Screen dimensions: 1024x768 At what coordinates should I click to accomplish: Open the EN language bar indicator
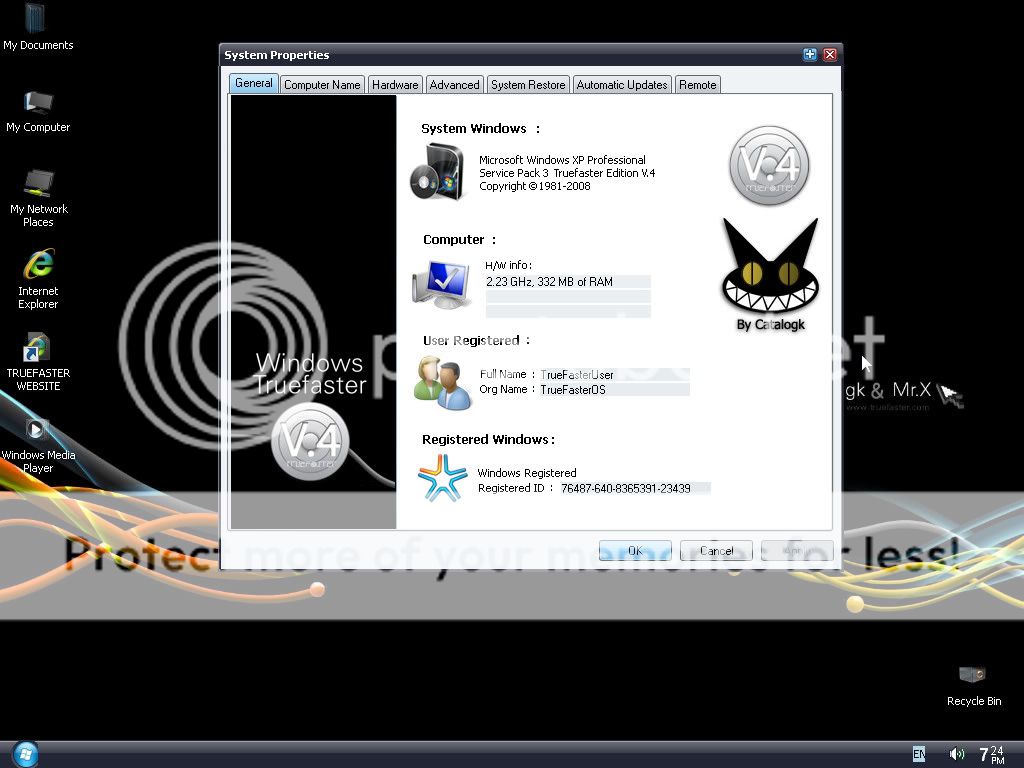coord(919,754)
